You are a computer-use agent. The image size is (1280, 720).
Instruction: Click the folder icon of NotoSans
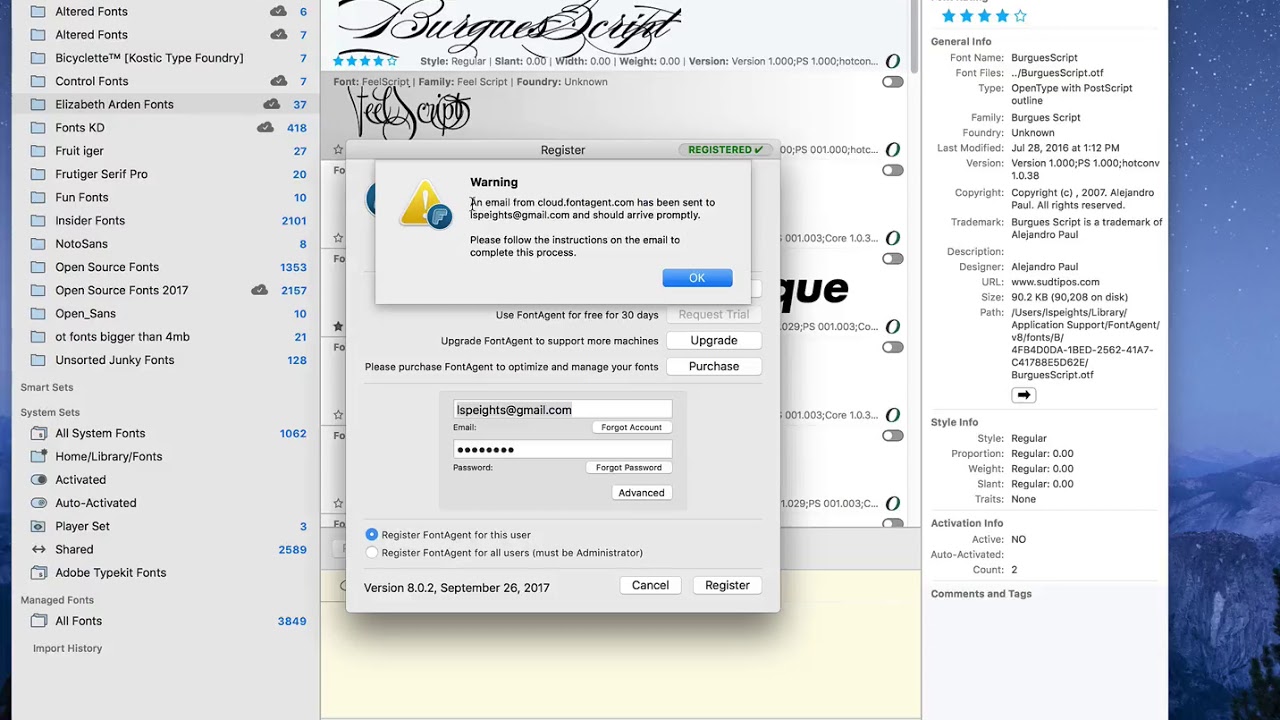click(38, 244)
